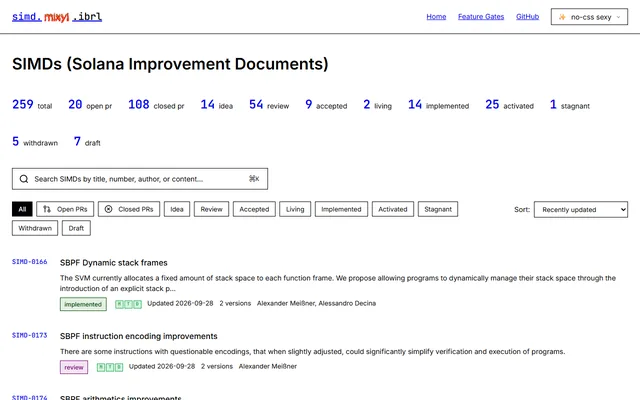Filter by Implemented status
This screenshot has width=640, height=400.
click(341, 209)
